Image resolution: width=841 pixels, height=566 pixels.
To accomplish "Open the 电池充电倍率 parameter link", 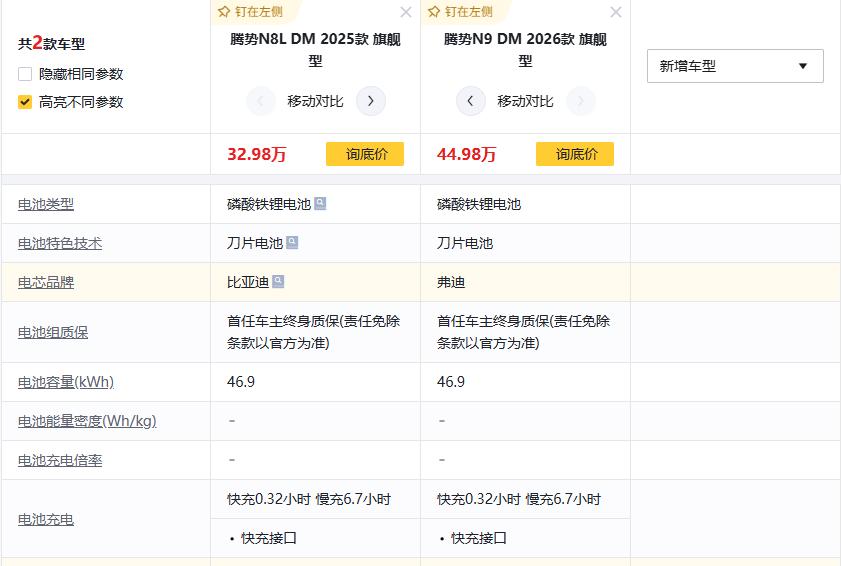I will (x=60, y=461).
